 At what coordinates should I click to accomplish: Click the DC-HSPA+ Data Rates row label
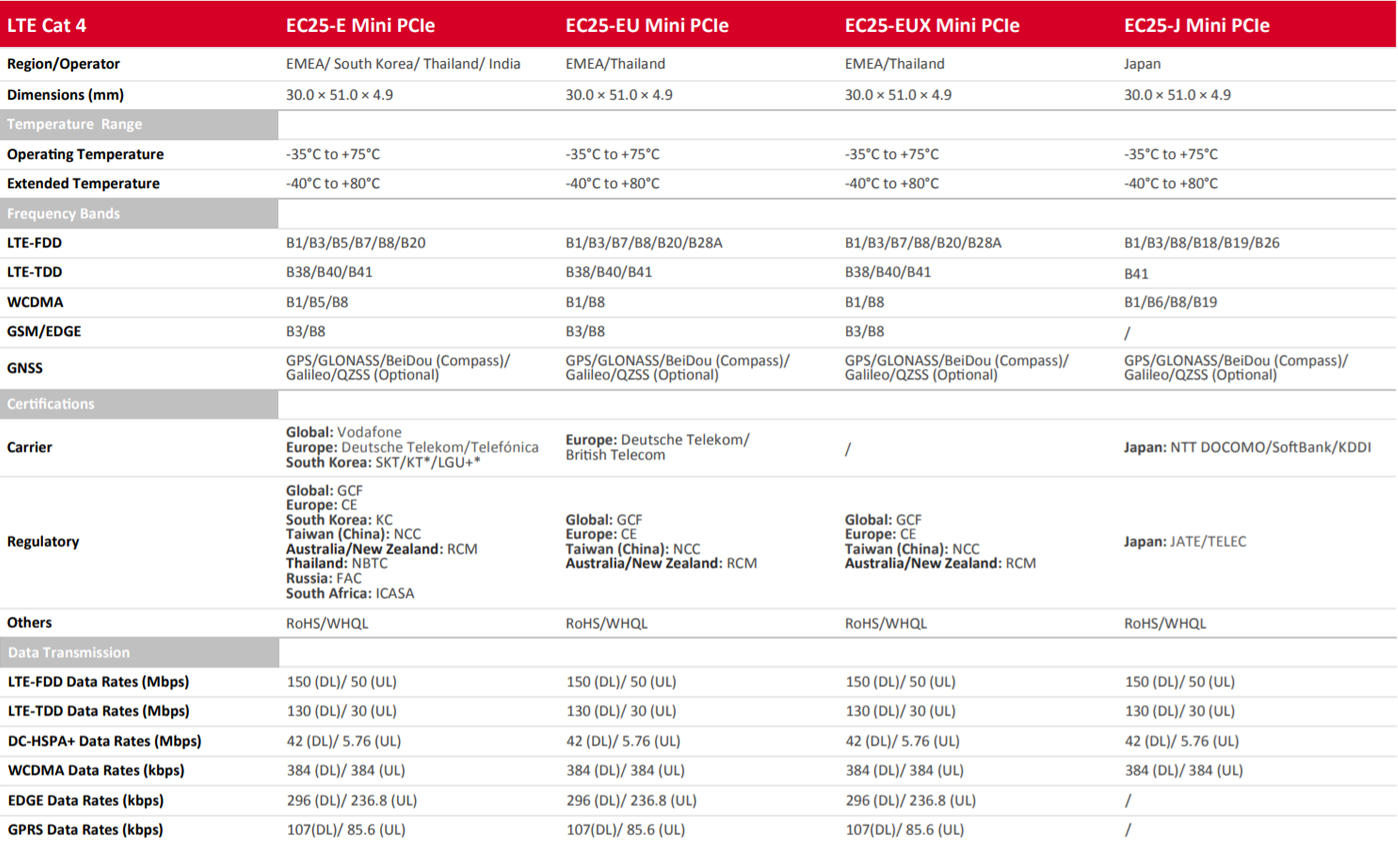point(104,742)
